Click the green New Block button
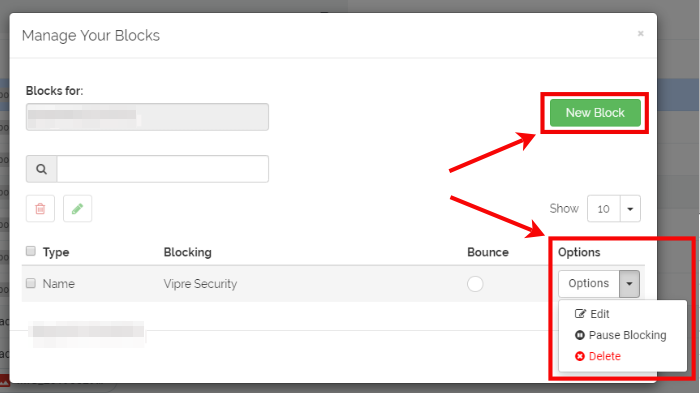Viewport: 700px width, 393px height. tap(595, 113)
